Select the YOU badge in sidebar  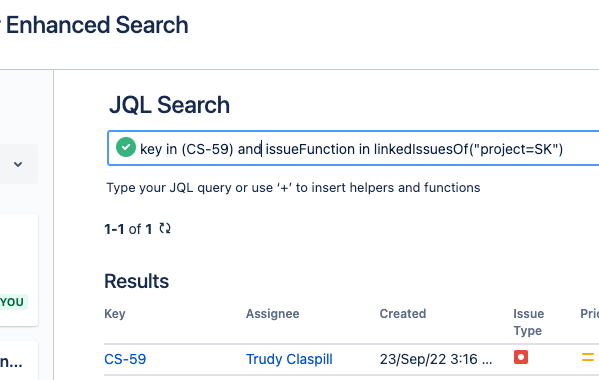tap(13, 302)
